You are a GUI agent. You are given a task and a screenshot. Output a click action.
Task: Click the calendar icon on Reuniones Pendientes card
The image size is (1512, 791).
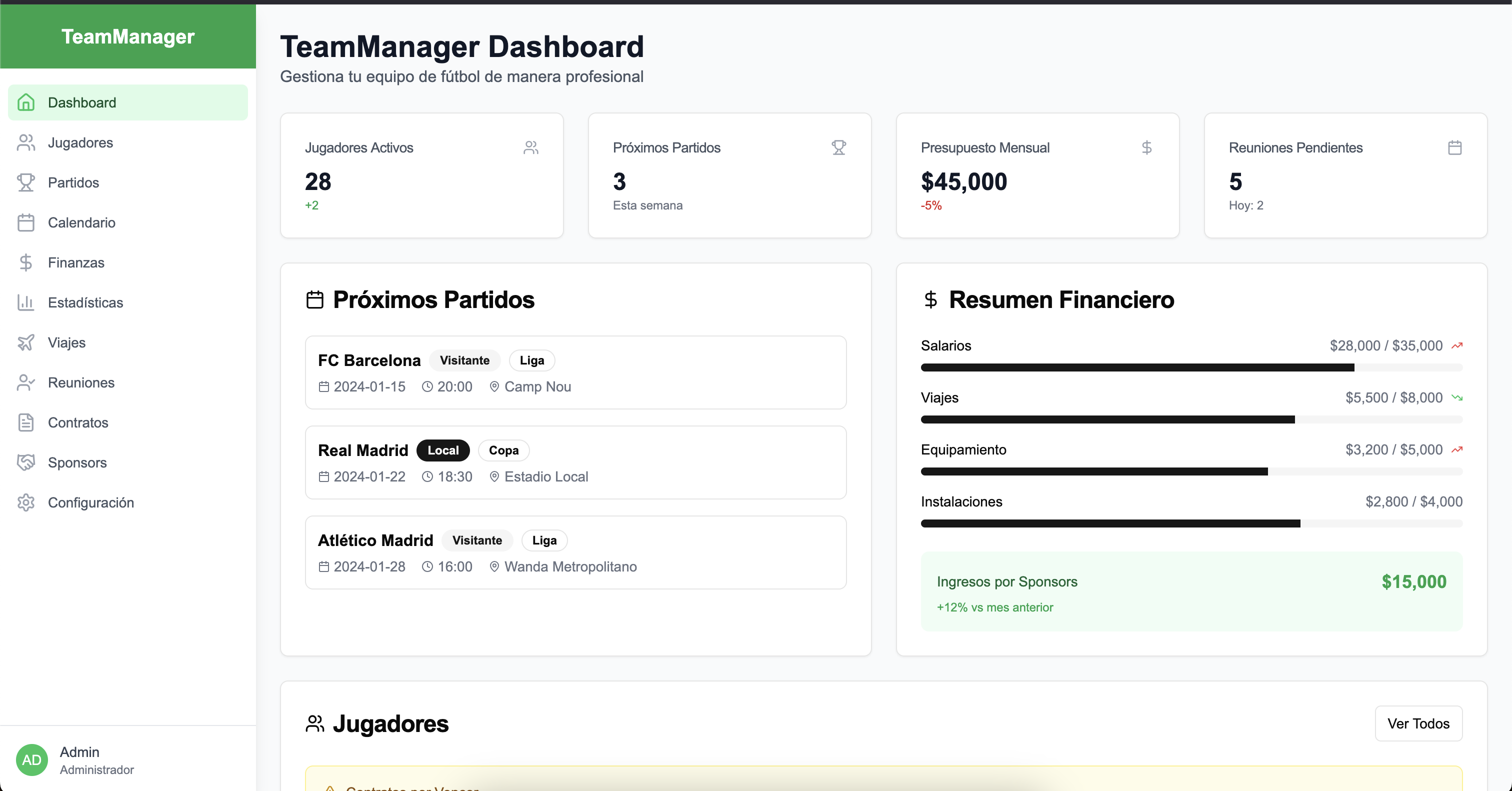(1455, 147)
